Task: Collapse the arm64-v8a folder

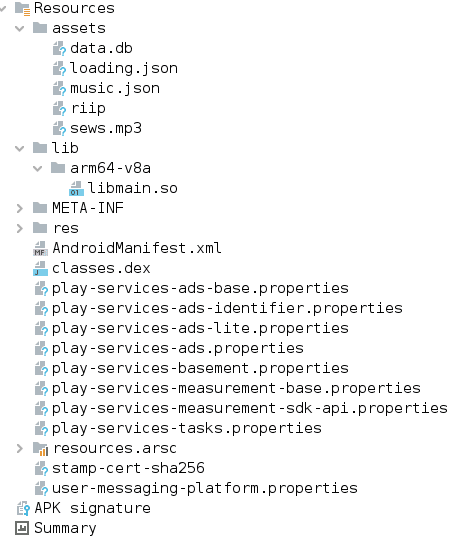Action: pos(37,169)
